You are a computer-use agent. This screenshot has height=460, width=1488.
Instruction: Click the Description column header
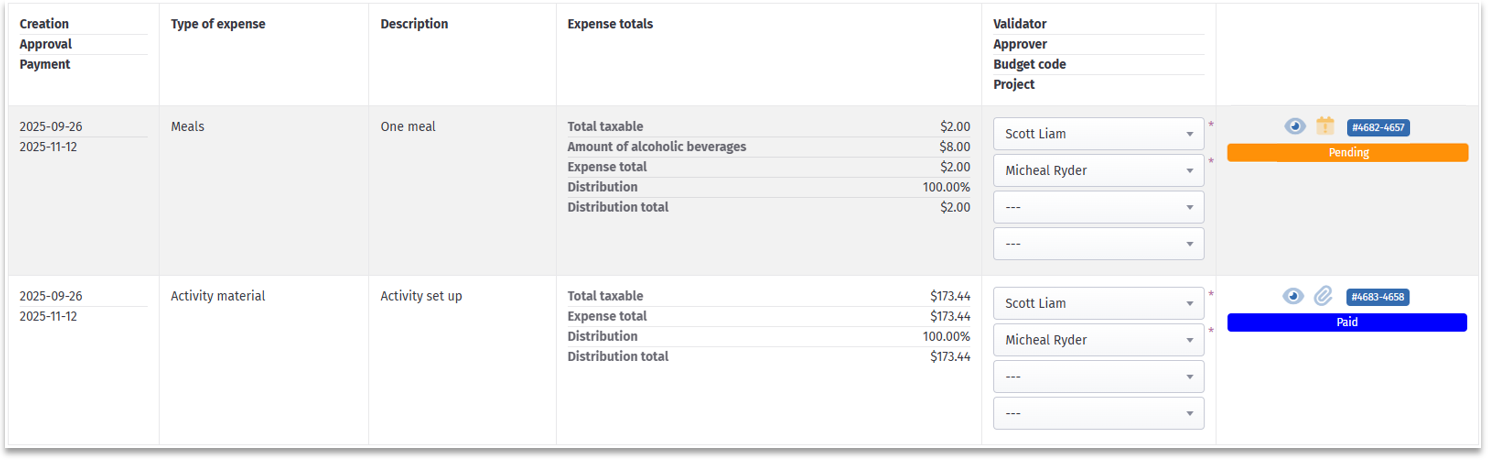pyautogui.click(x=414, y=24)
